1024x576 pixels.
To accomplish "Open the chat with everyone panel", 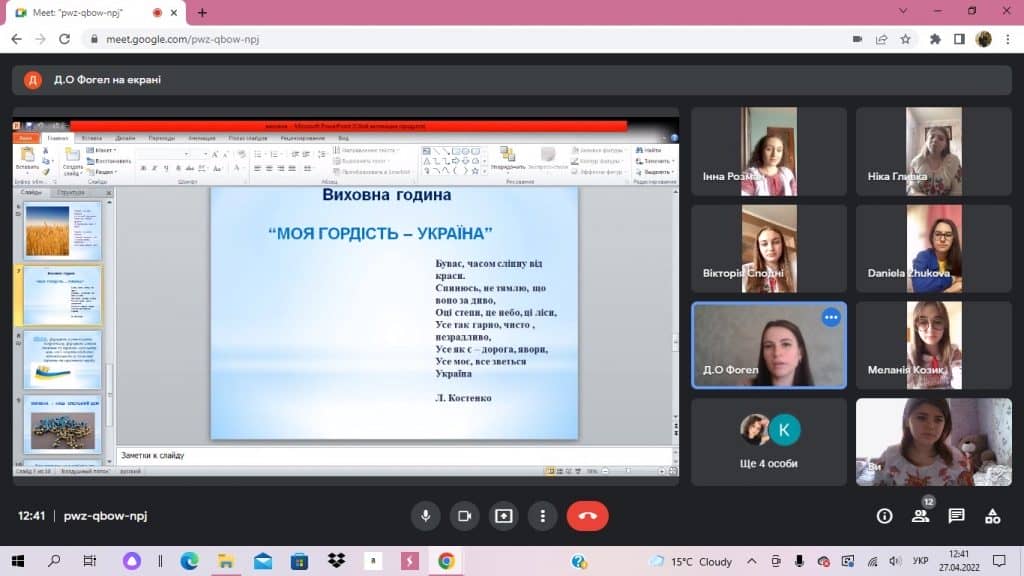I will tap(956, 516).
